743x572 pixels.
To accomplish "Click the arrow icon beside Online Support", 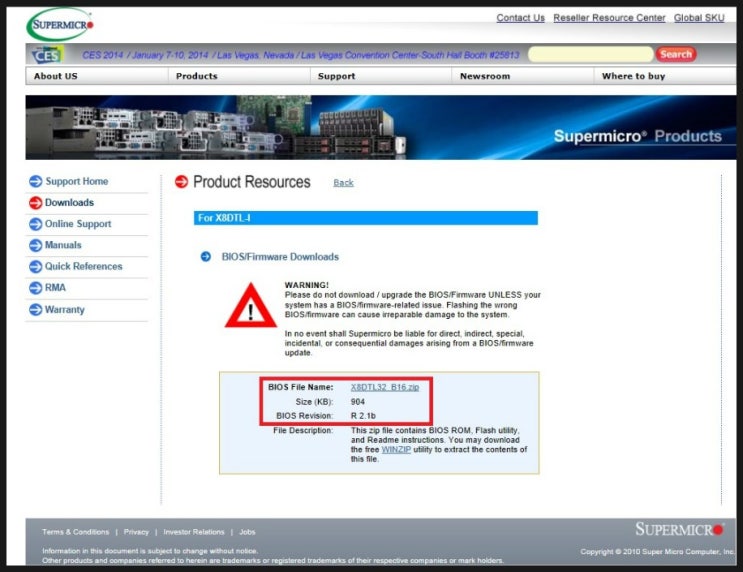I will (36, 224).
